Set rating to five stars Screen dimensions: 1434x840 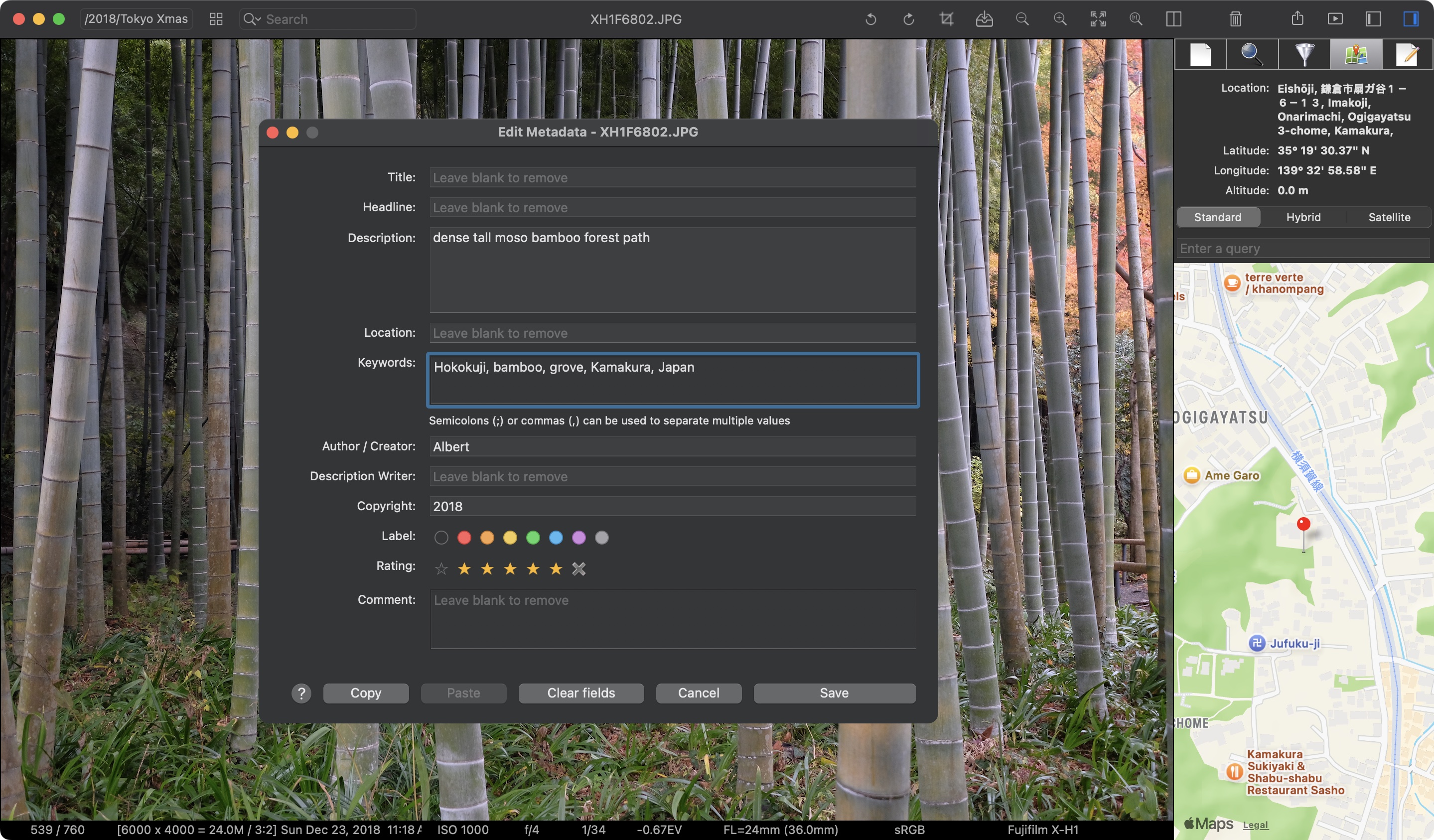tap(556, 568)
